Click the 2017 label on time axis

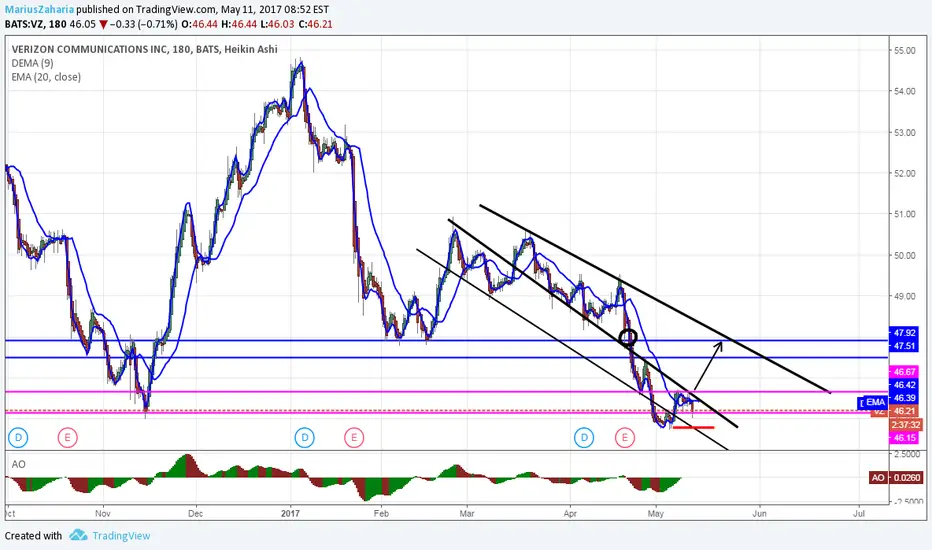291,513
